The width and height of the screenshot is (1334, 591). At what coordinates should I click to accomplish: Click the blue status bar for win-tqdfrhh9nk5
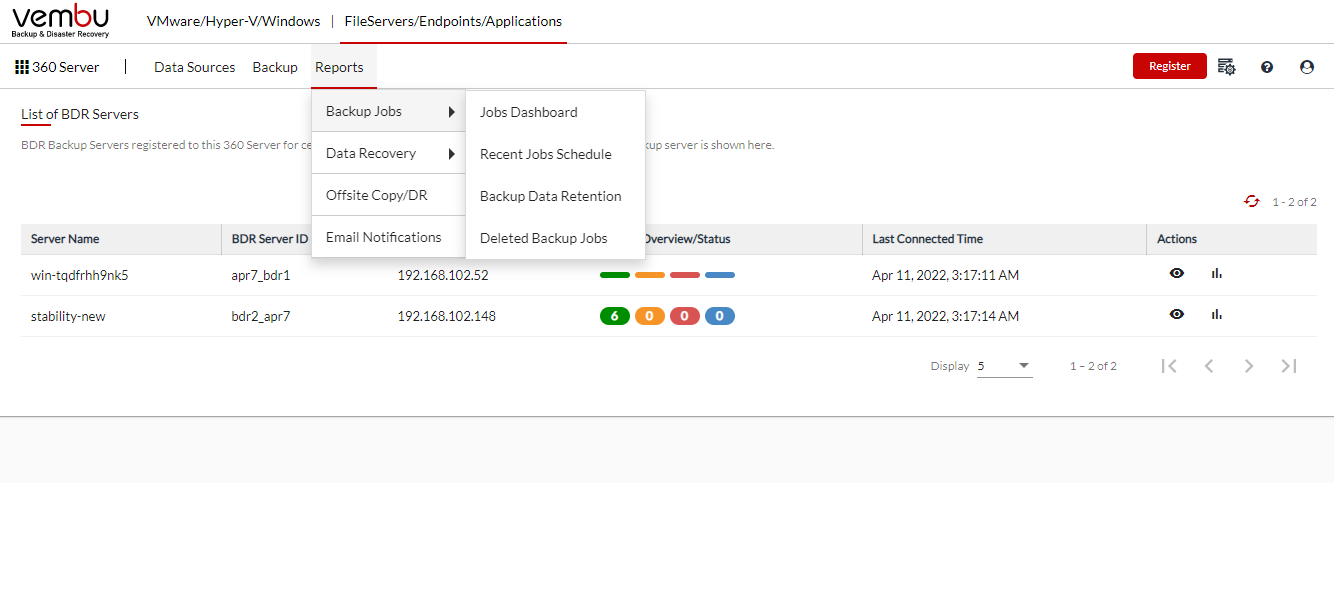[720, 275]
